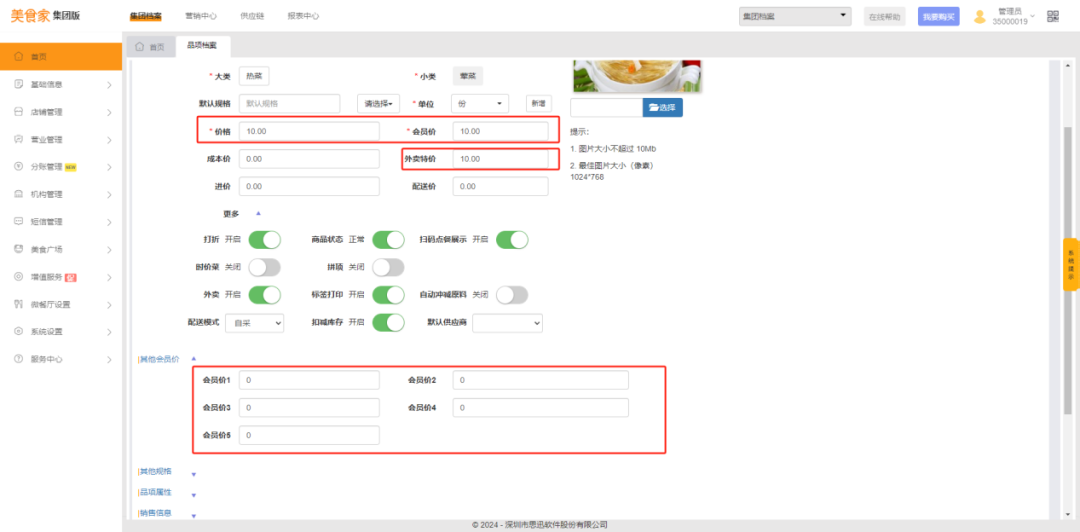This screenshot has width=1080, height=532.
Task: Click the 价格 price input field
Action: (x=309, y=131)
